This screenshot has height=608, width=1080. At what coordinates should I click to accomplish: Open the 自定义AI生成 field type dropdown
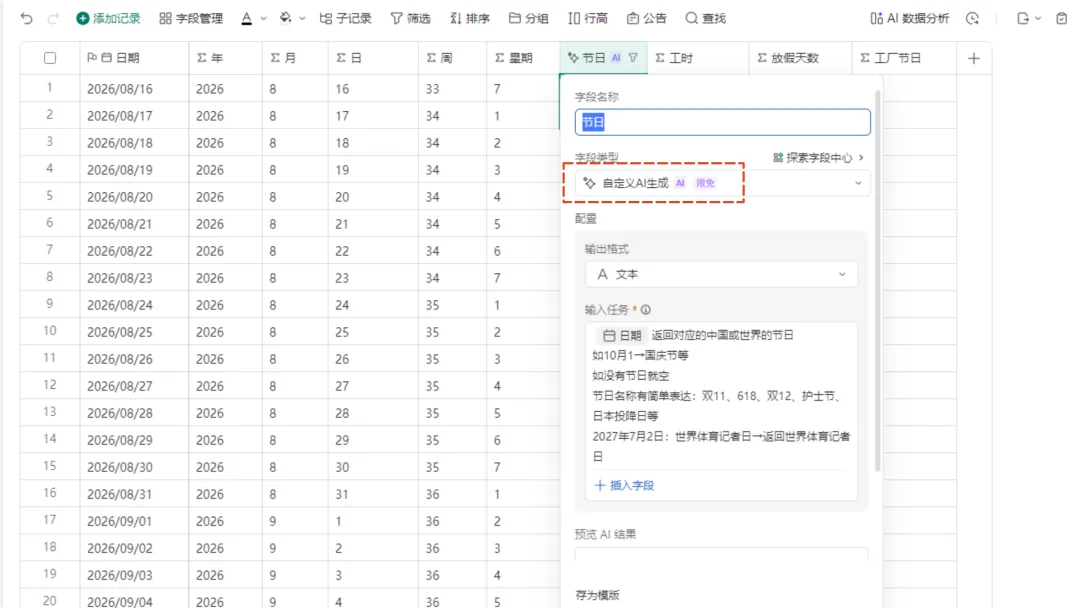tap(723, 183)
